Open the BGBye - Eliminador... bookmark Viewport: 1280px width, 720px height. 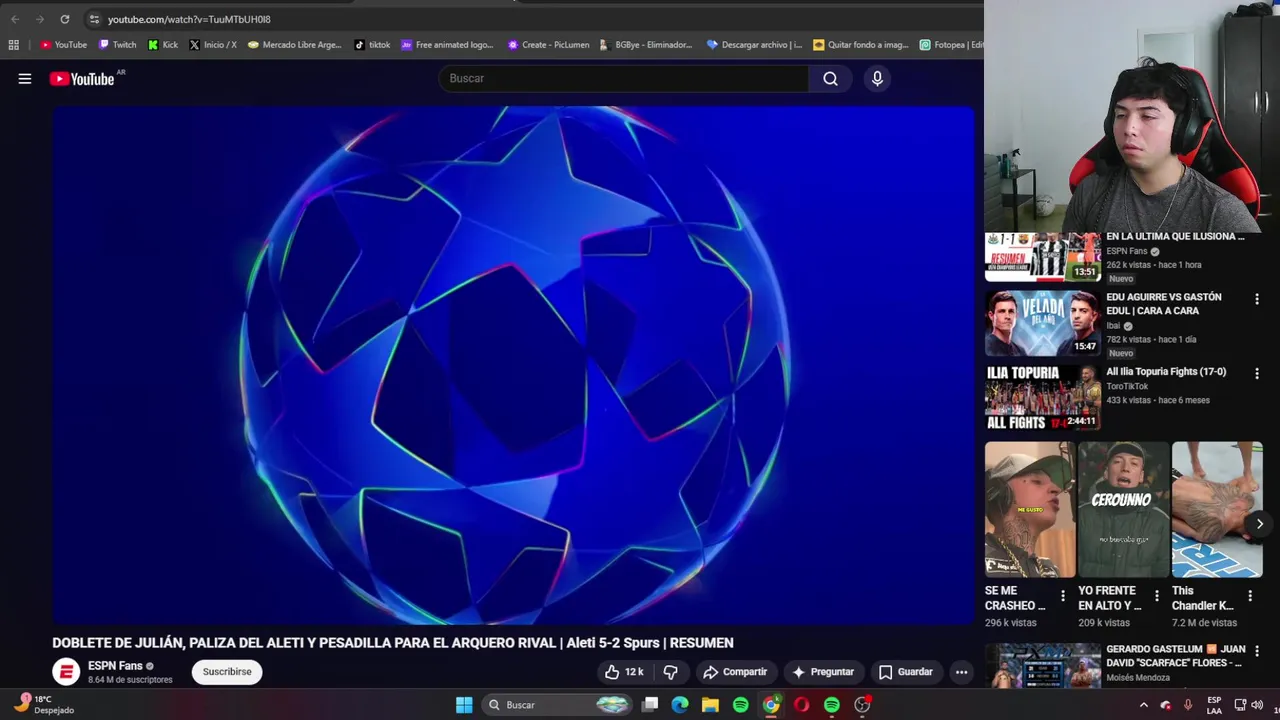click(646, 45)
